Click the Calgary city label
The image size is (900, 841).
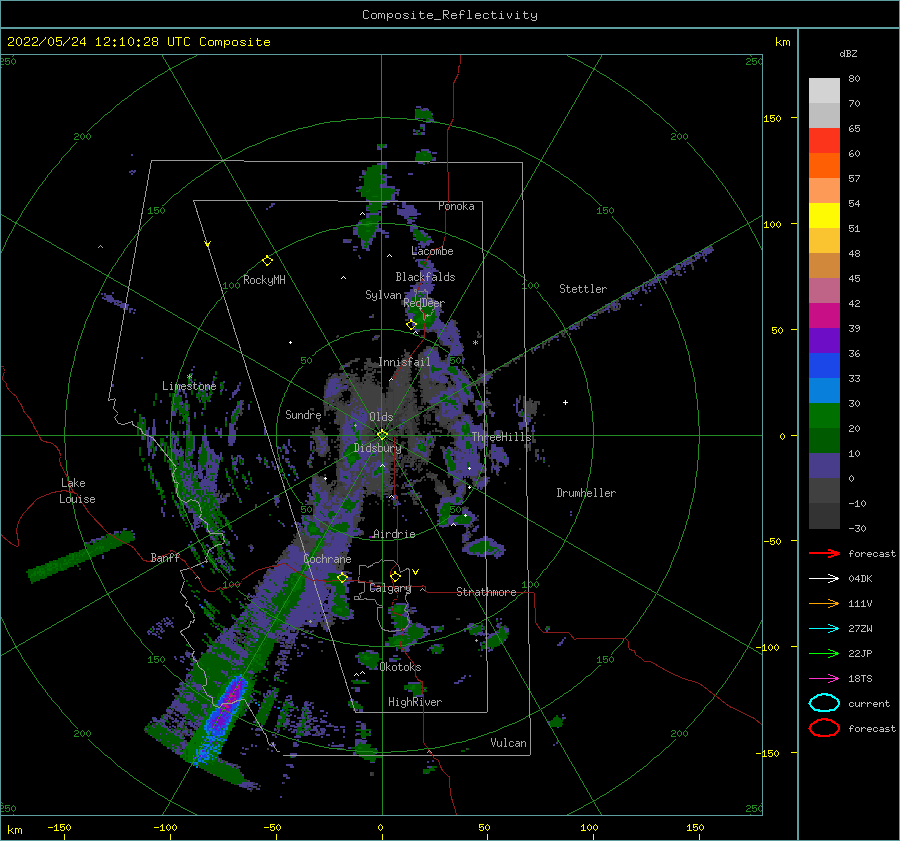390,588
